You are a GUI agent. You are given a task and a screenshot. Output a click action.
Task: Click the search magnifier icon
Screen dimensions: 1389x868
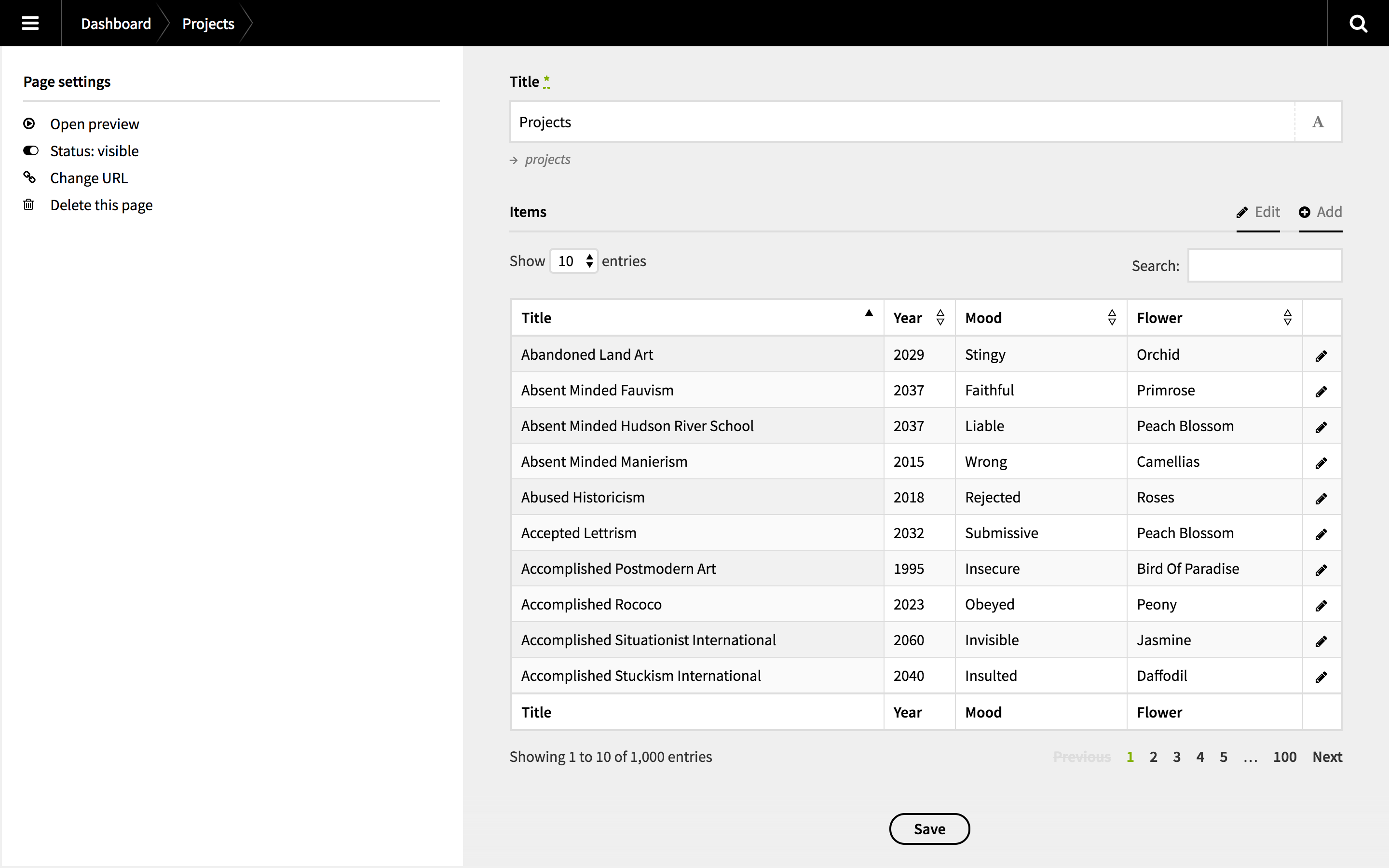tap(1358, 24)
